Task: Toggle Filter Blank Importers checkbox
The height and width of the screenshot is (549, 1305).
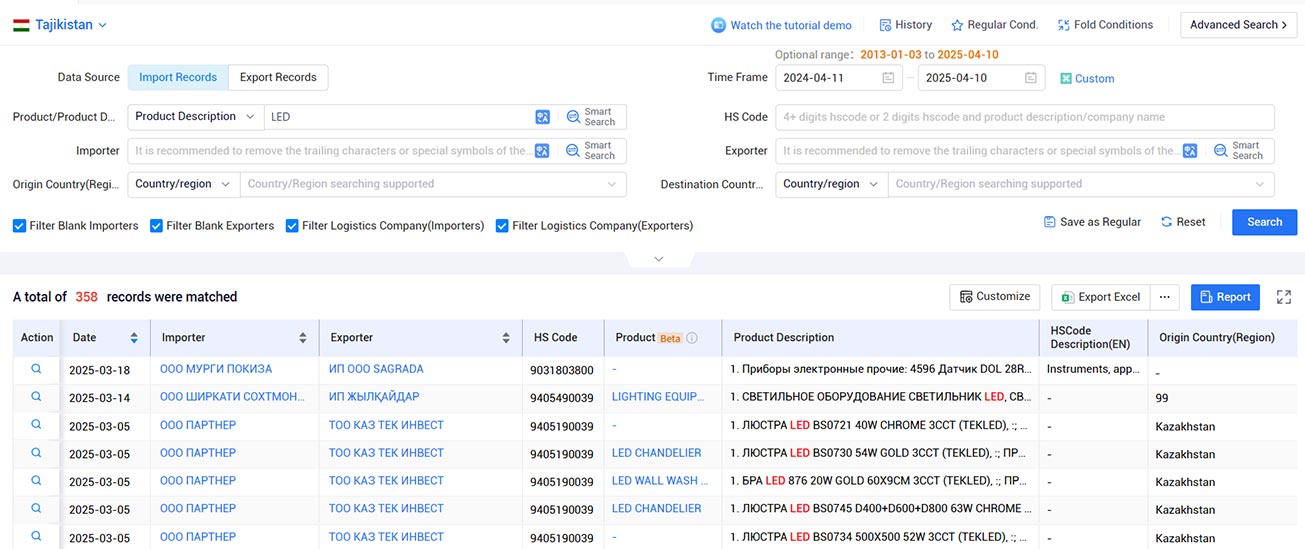Action: tap(19, 226)
